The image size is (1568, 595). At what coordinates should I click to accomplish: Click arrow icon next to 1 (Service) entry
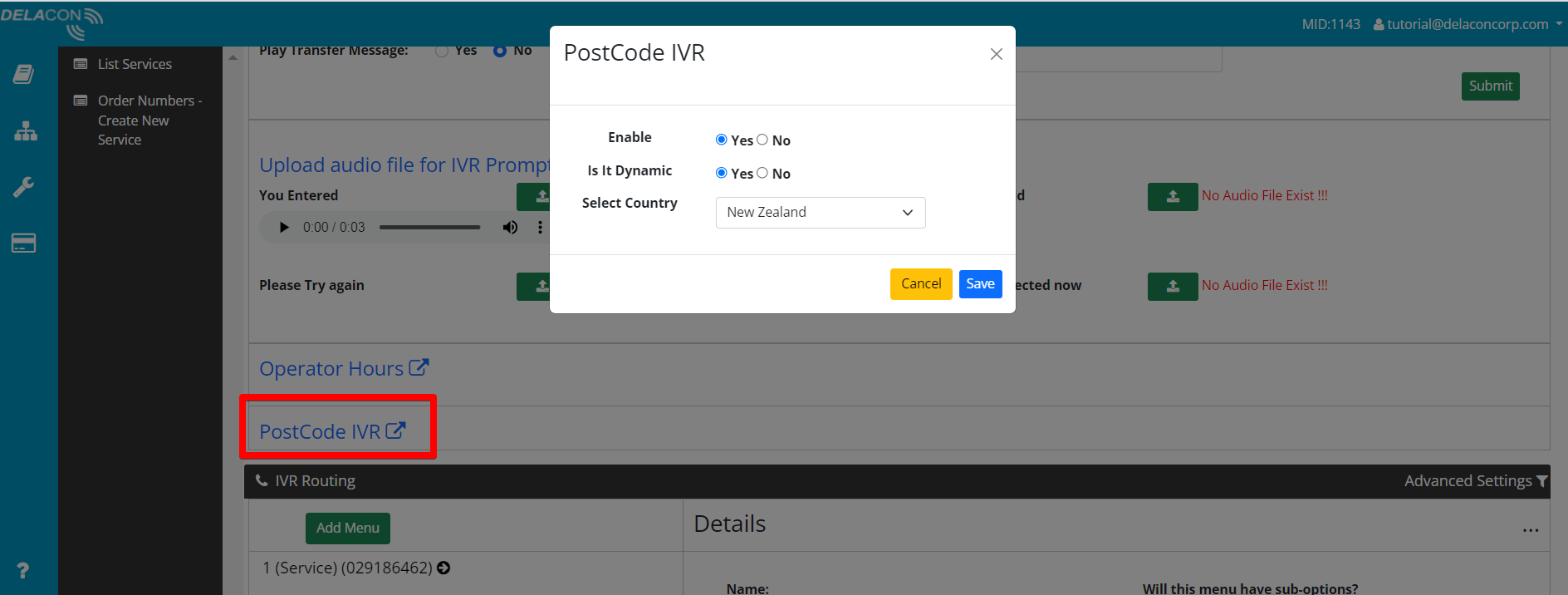point(443,568)
